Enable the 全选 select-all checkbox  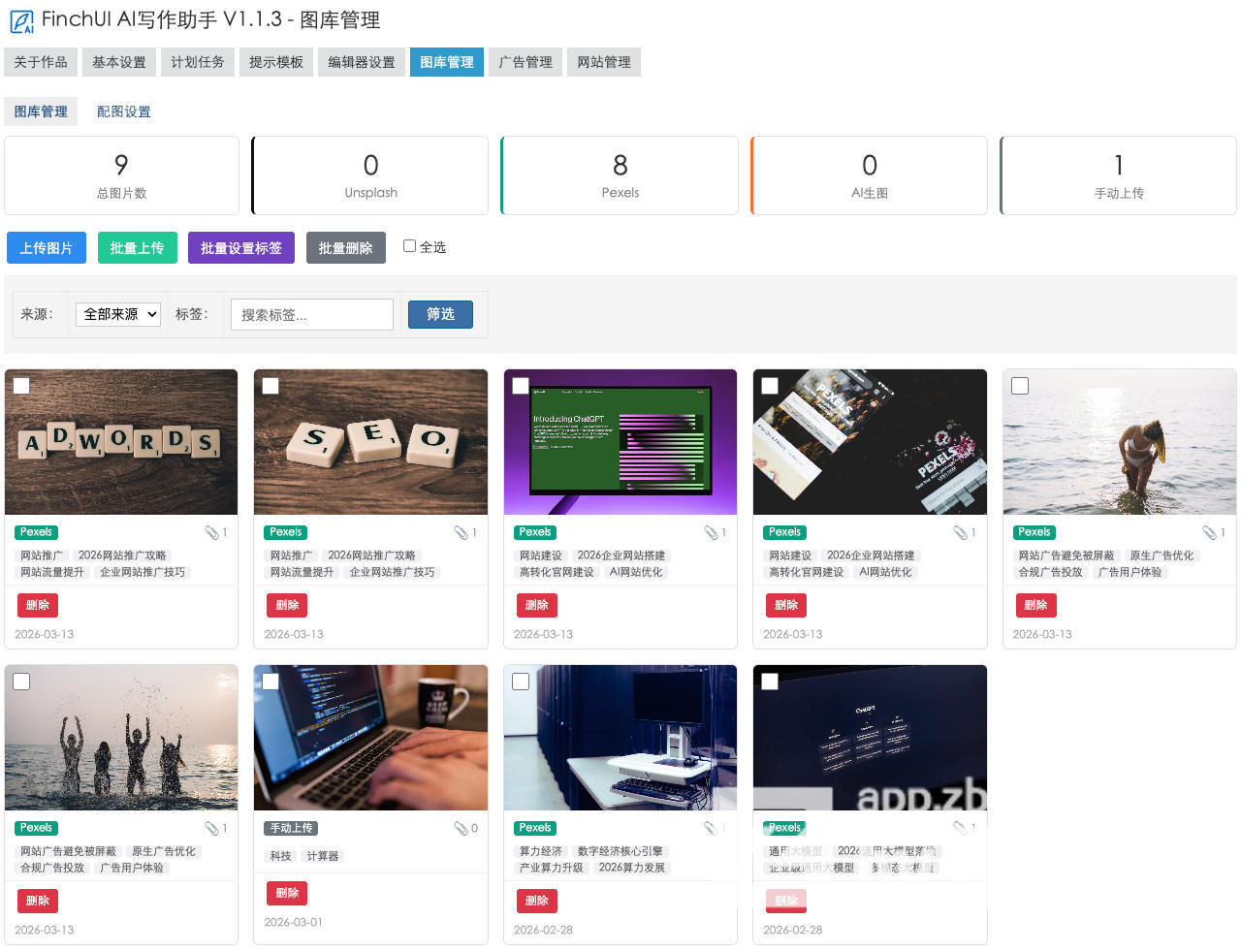click(409, 246)
